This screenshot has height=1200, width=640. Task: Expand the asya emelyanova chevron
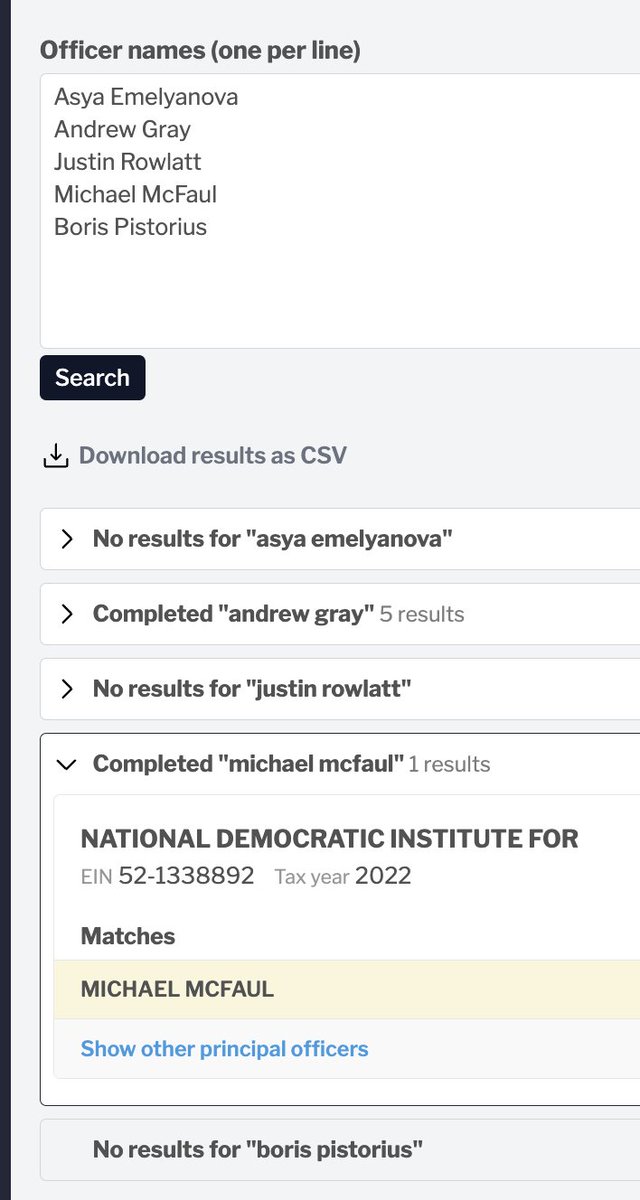tap(67, 539)
